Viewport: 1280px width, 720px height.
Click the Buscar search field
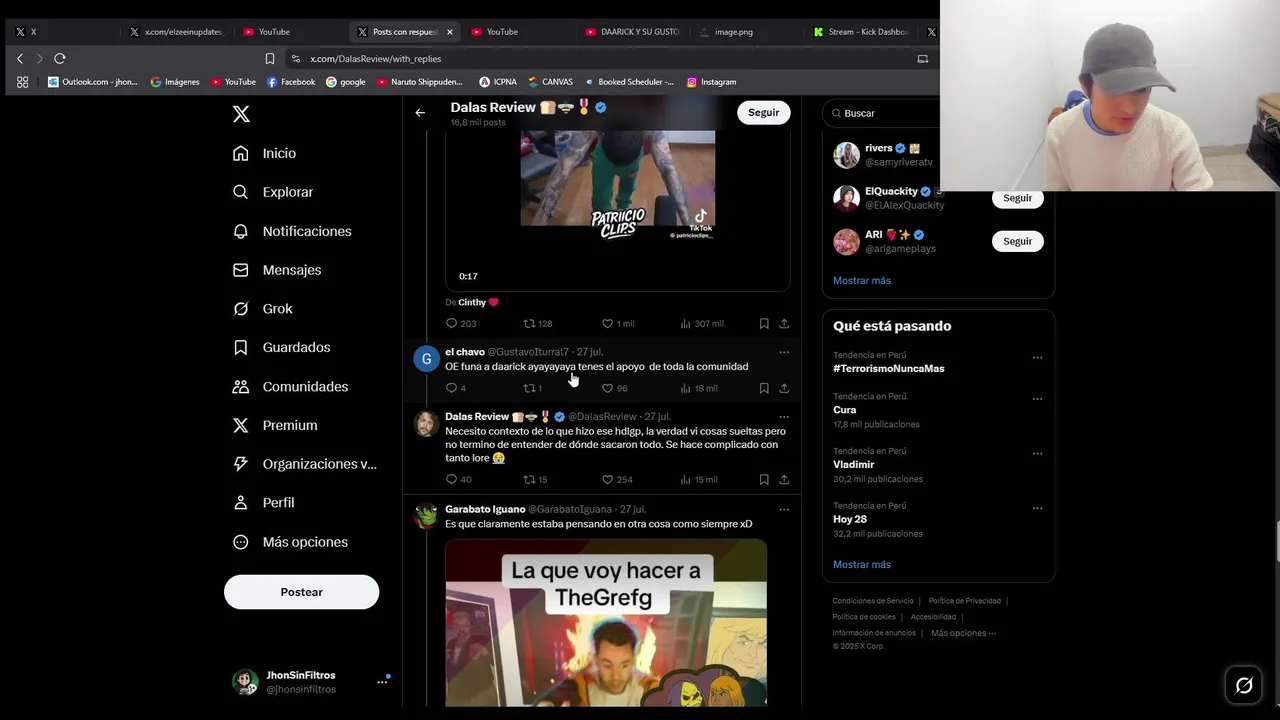coord(885,113)
